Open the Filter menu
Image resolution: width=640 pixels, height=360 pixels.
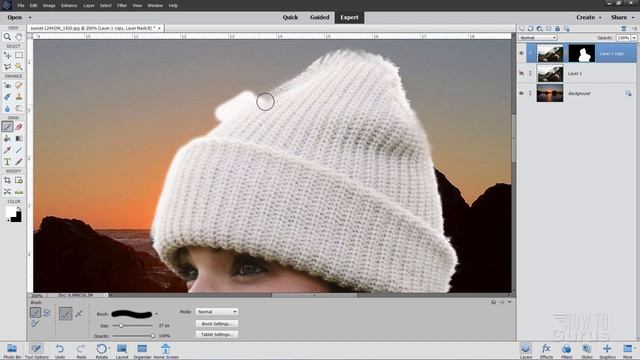click(x=122, y=5)
